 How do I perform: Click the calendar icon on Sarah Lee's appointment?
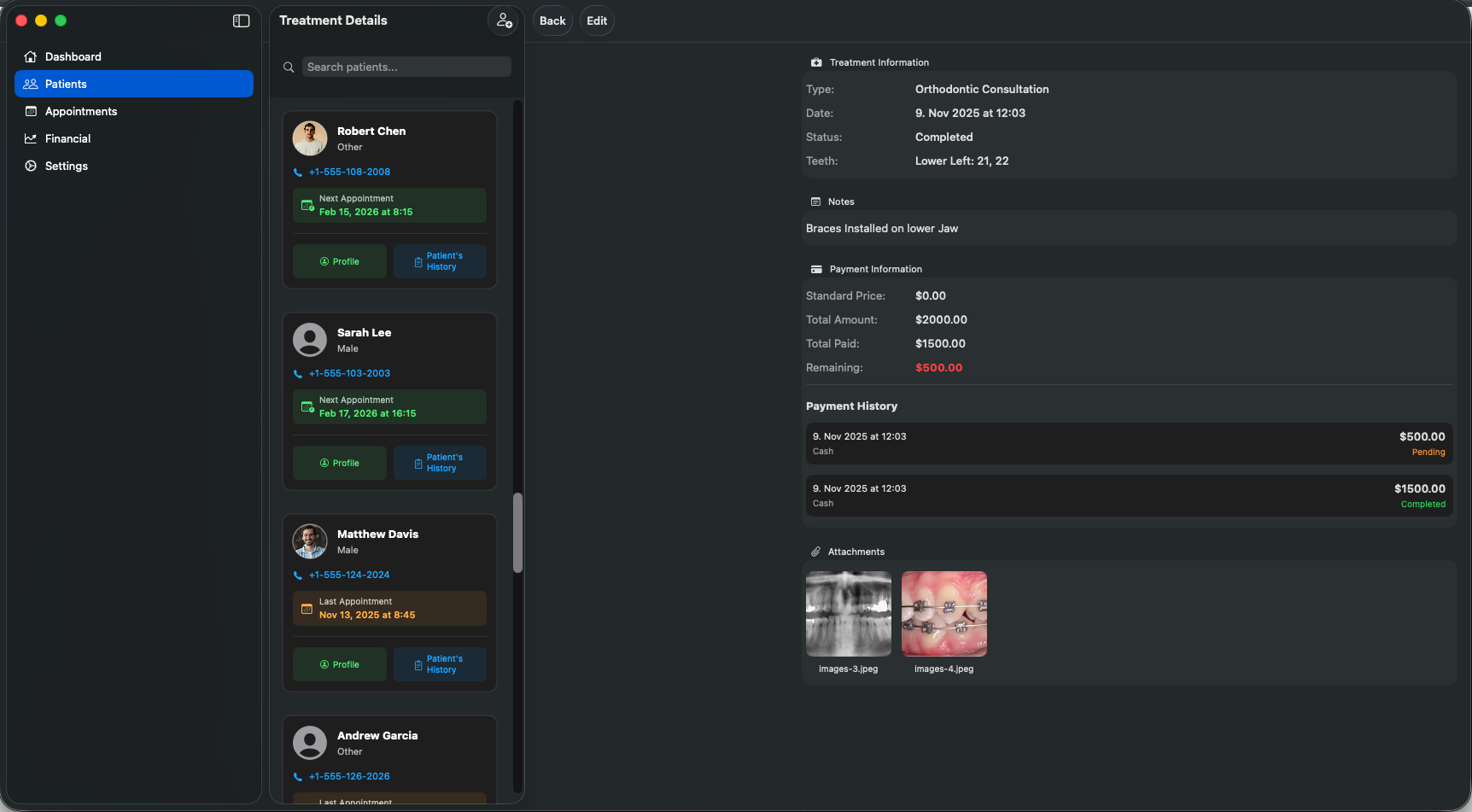click(307, 406)
